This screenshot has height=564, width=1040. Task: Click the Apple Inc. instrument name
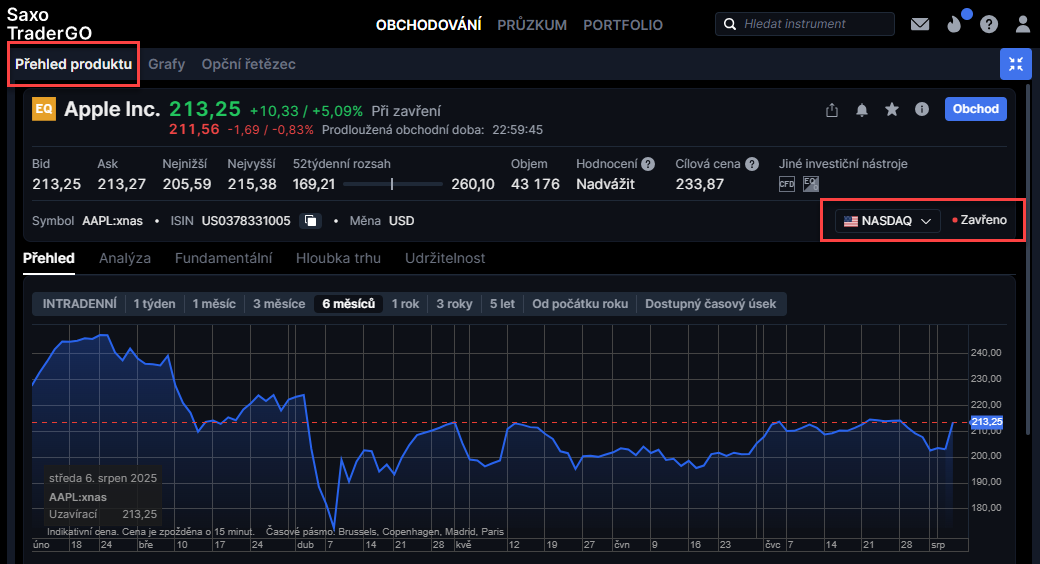tap(112, 109)
